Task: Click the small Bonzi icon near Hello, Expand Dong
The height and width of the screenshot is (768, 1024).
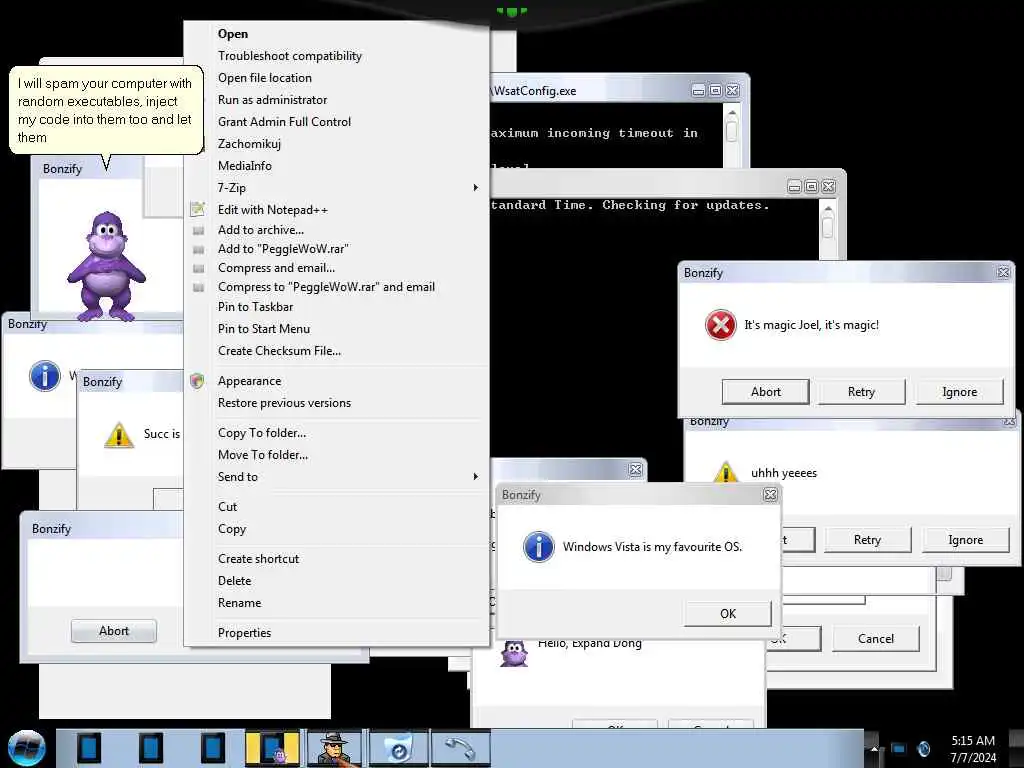Action: pyautogui.click(x=514, y=653)
